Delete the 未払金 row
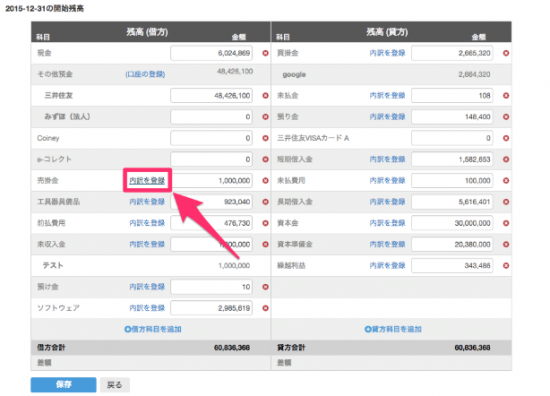Viewport: 550px width, 396px height. click(x=506, y=95)
